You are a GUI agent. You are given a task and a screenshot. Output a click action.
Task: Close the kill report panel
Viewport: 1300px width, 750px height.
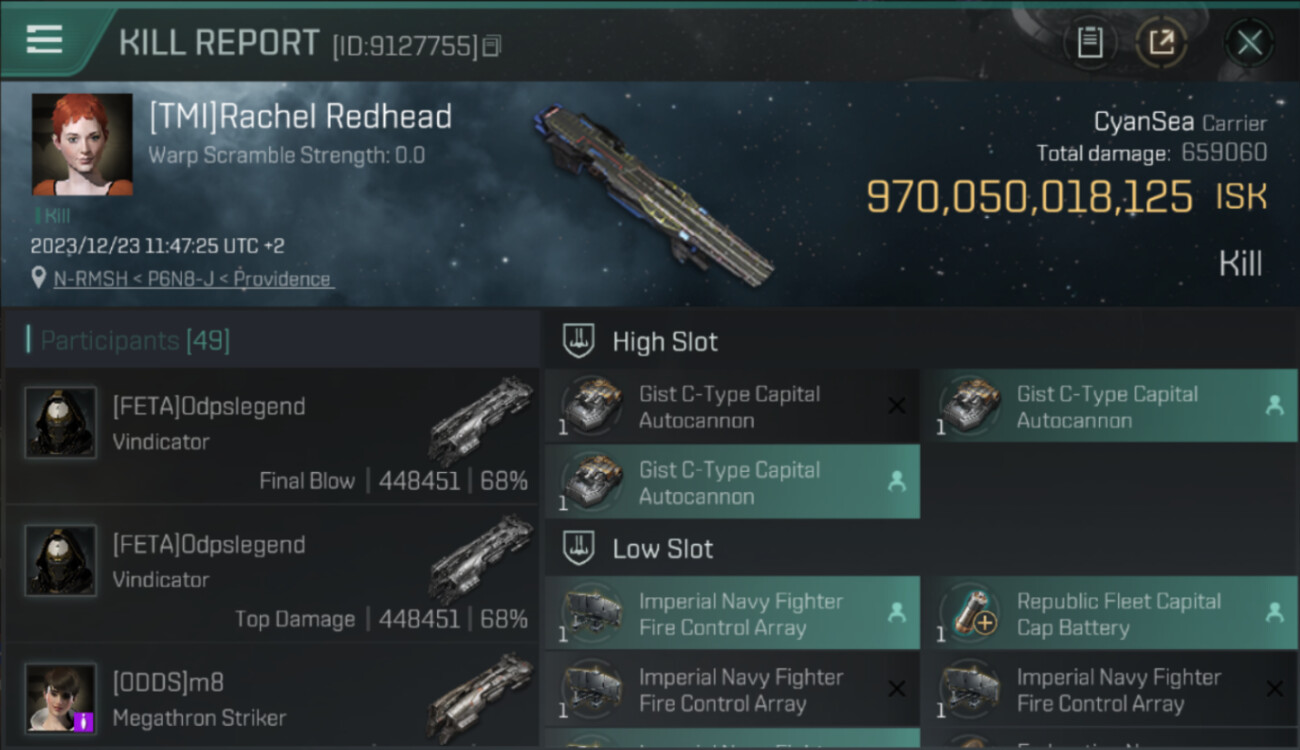[1249, 43]
